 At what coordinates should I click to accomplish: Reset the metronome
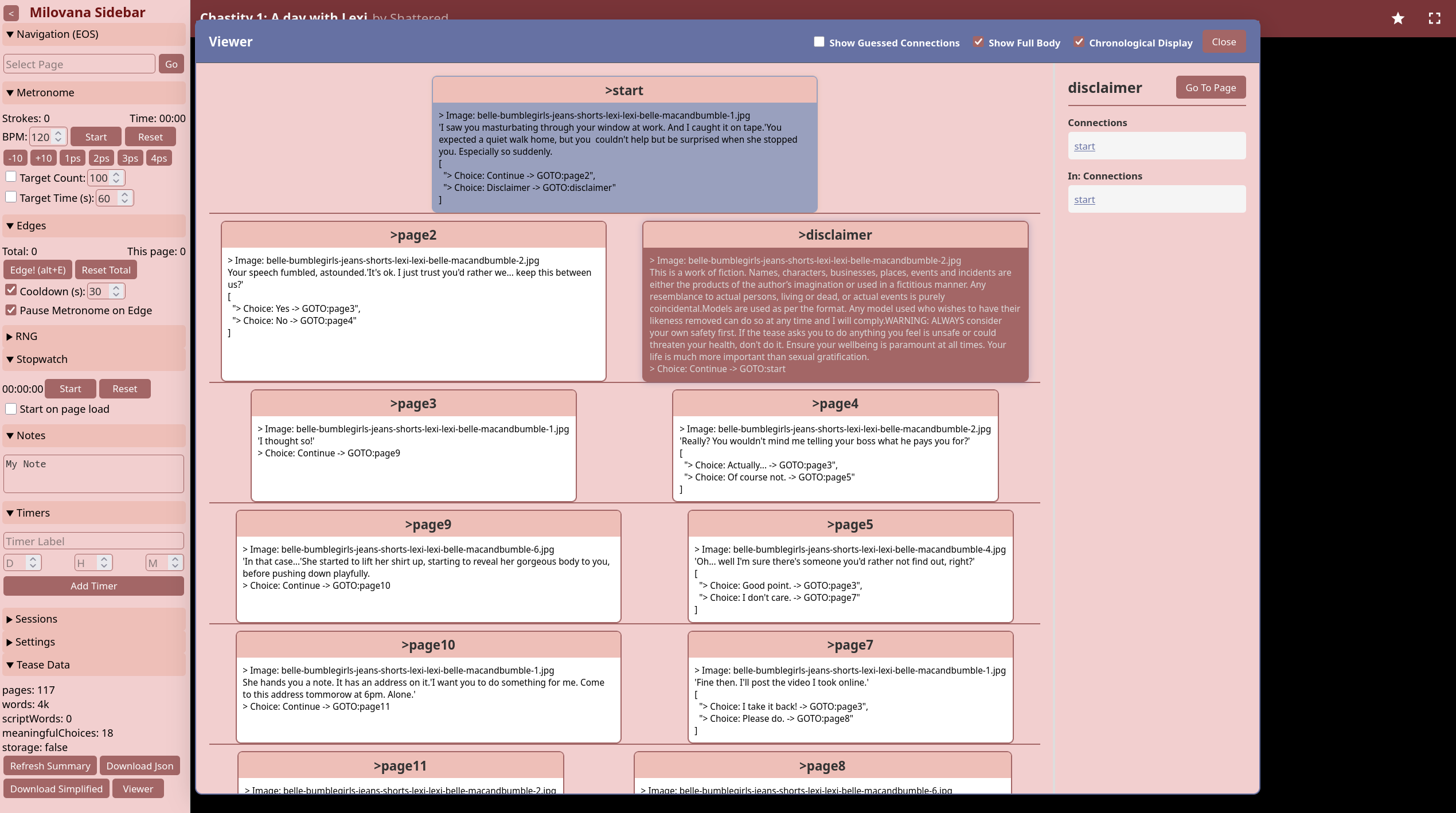[x=150, y=137]
